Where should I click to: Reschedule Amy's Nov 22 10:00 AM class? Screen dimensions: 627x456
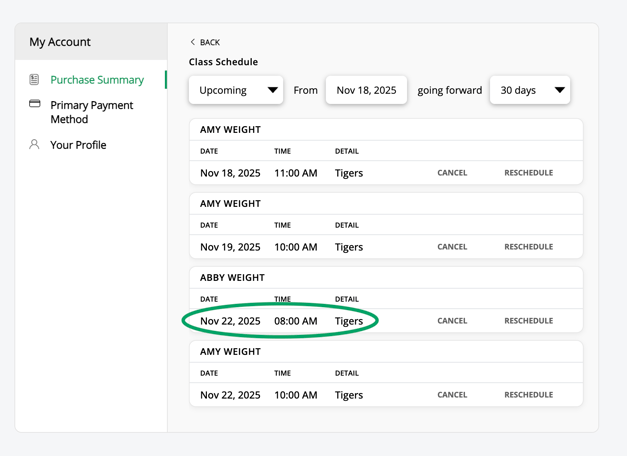click(x=528, y=395)
